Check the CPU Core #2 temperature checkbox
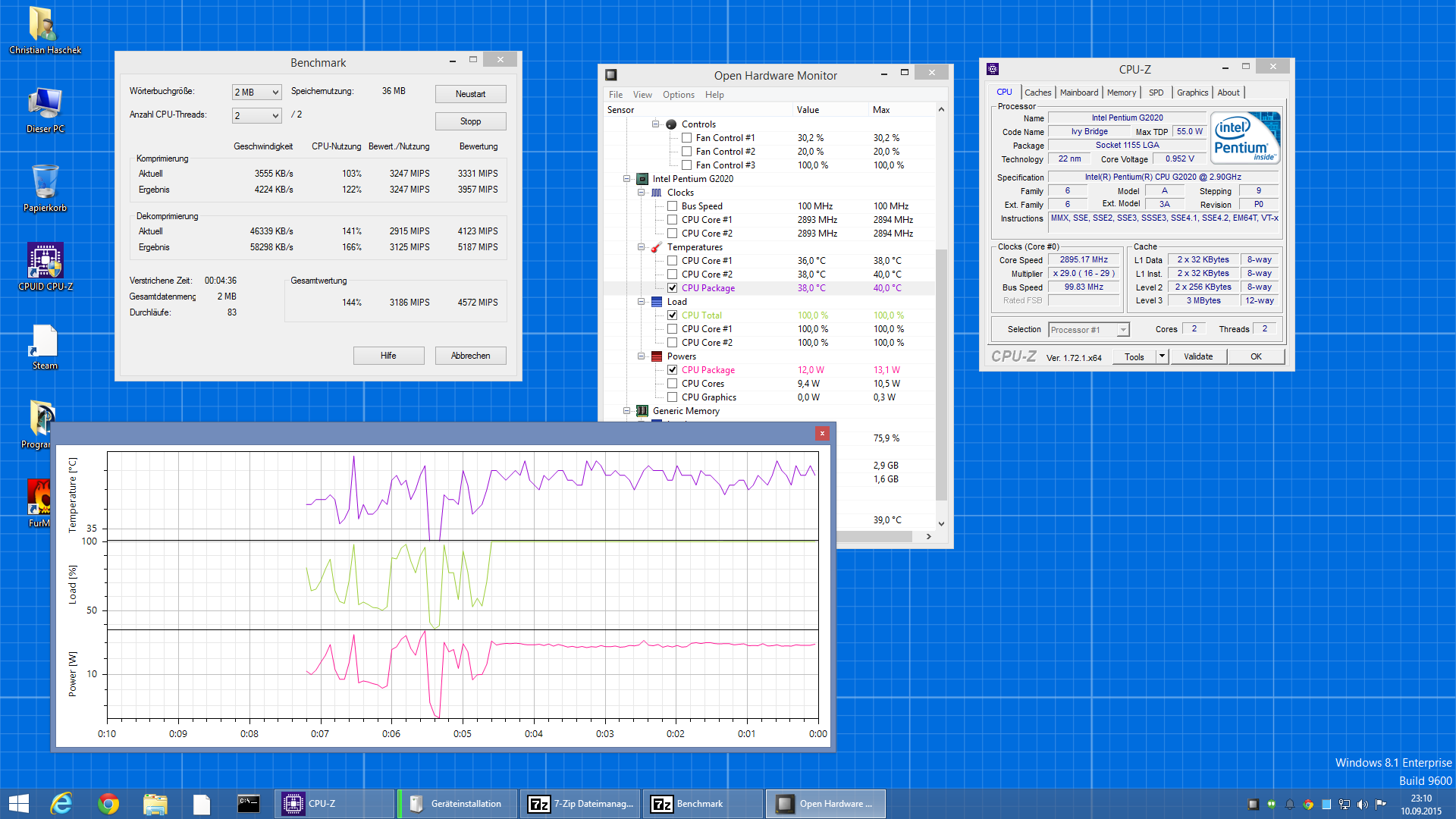The width and height of the screenshot is (1456, 819). click(x=672, y=275)
